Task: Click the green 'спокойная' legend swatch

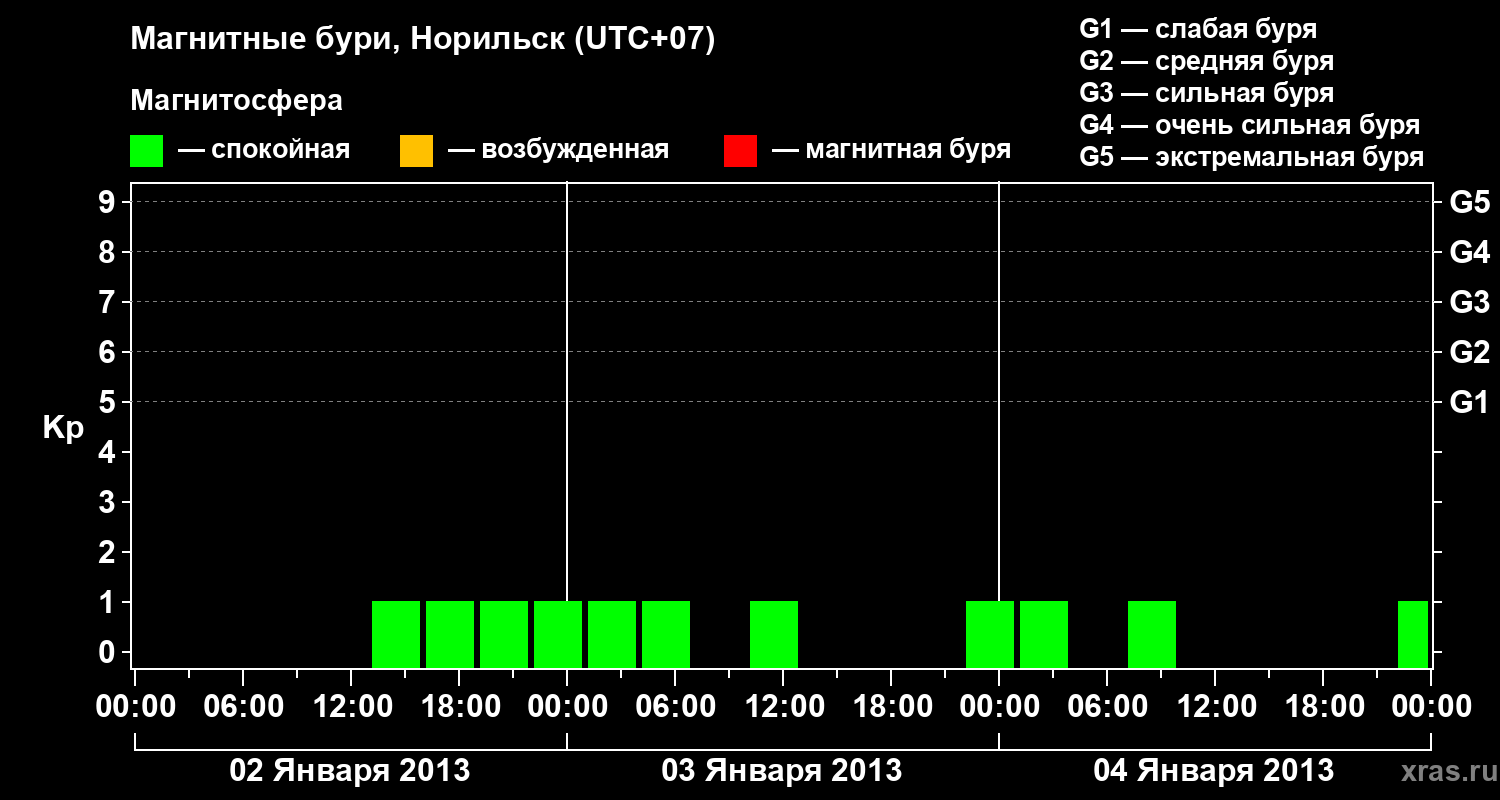Action: point(147,151)
